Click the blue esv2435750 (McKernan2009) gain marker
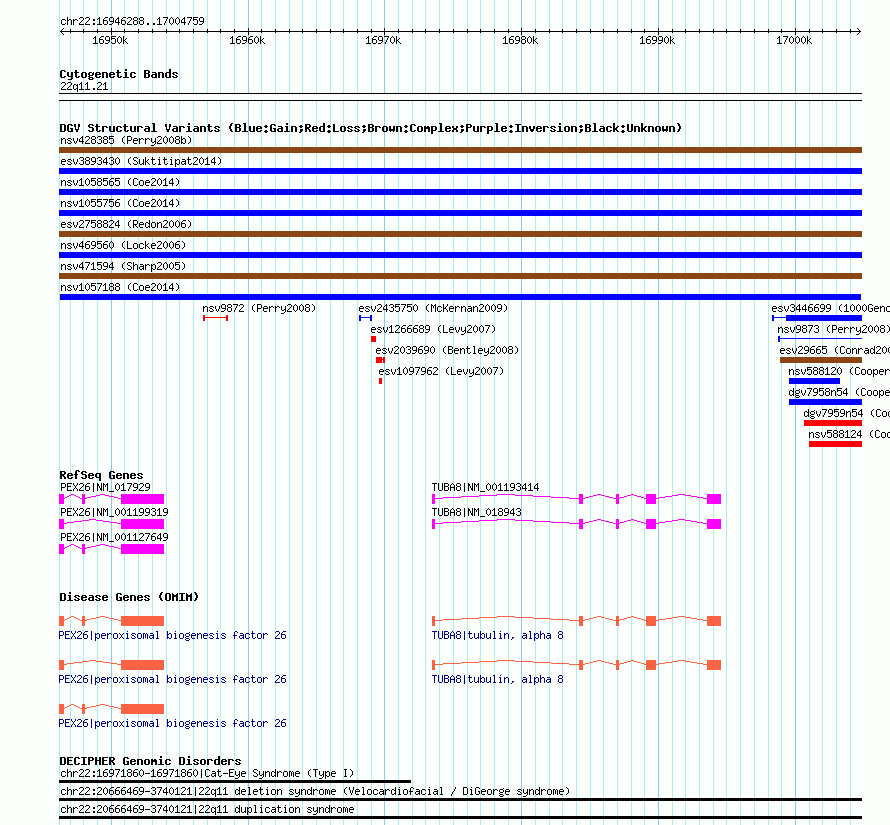Screen dimensions: 890x825 coord(365,318)
